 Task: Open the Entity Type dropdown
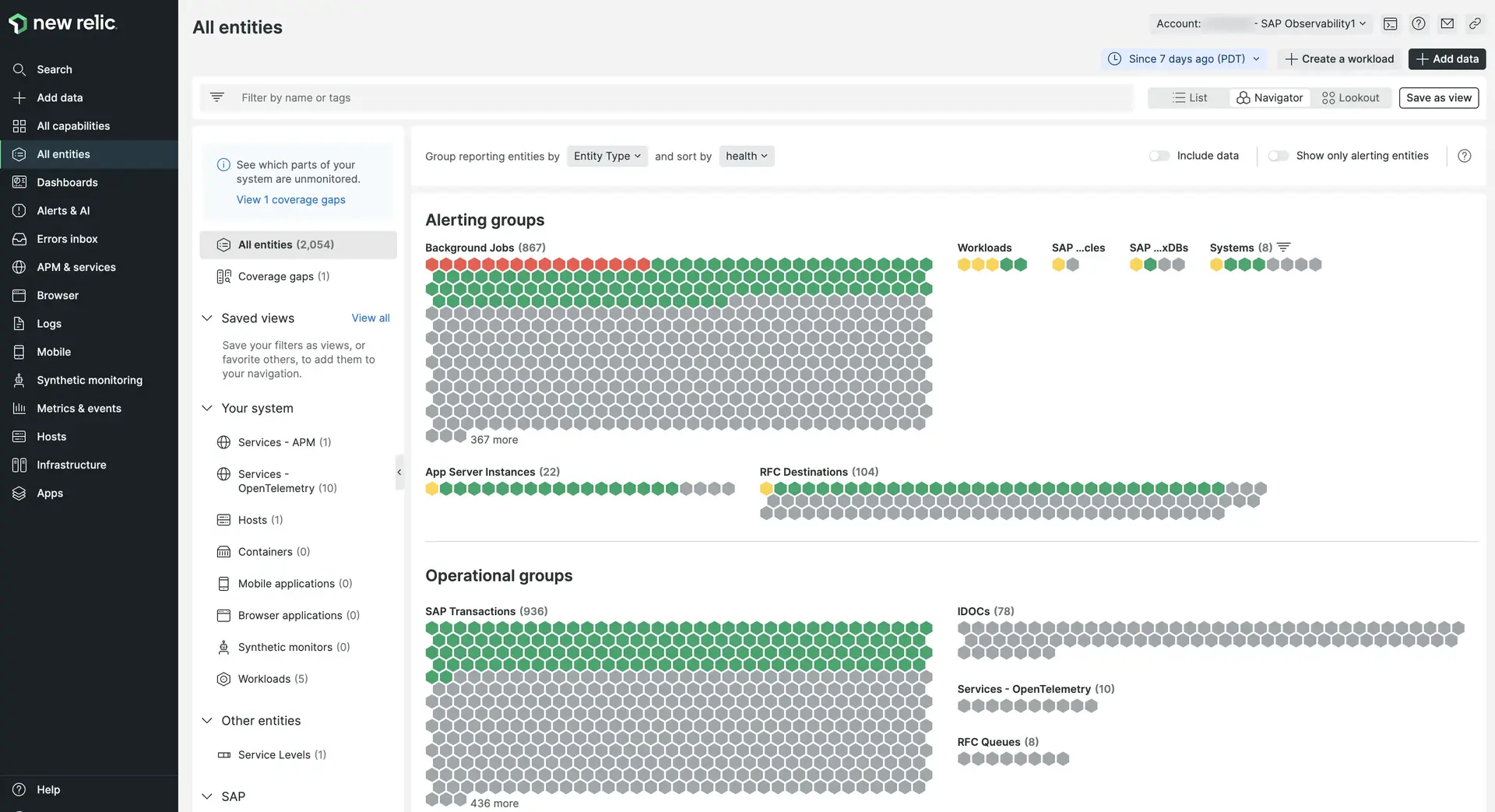click(607, 156)
